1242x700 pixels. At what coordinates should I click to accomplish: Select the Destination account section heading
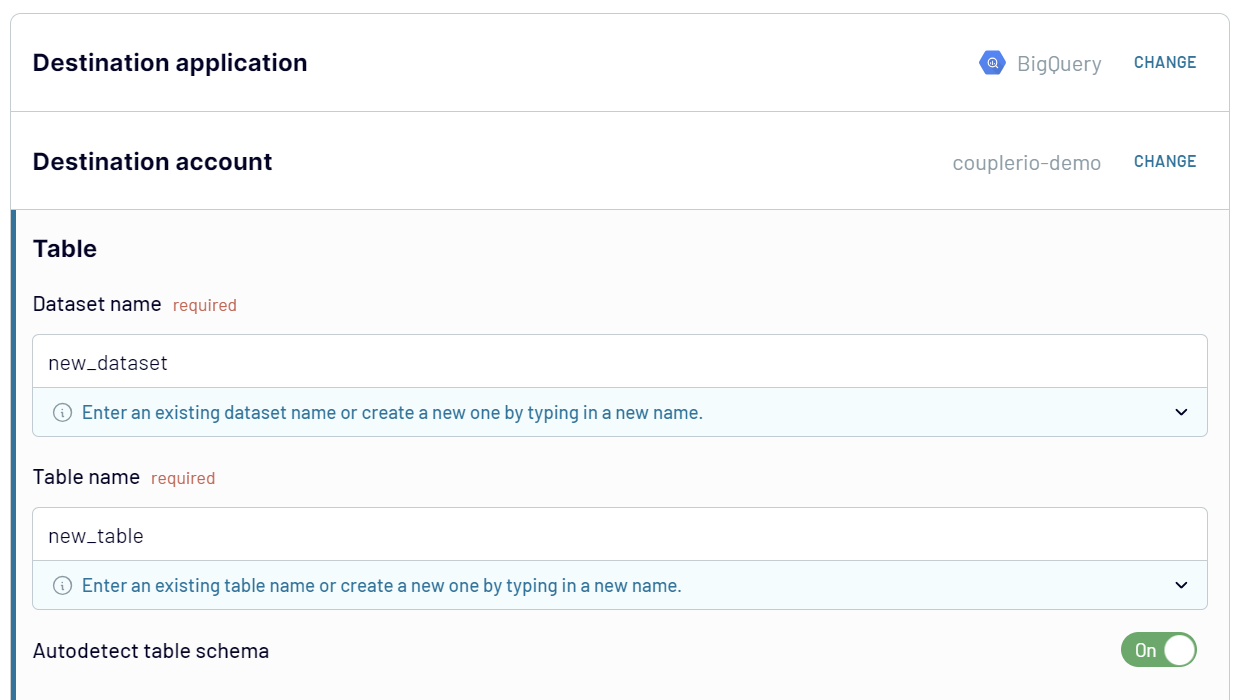click(152, 161)
